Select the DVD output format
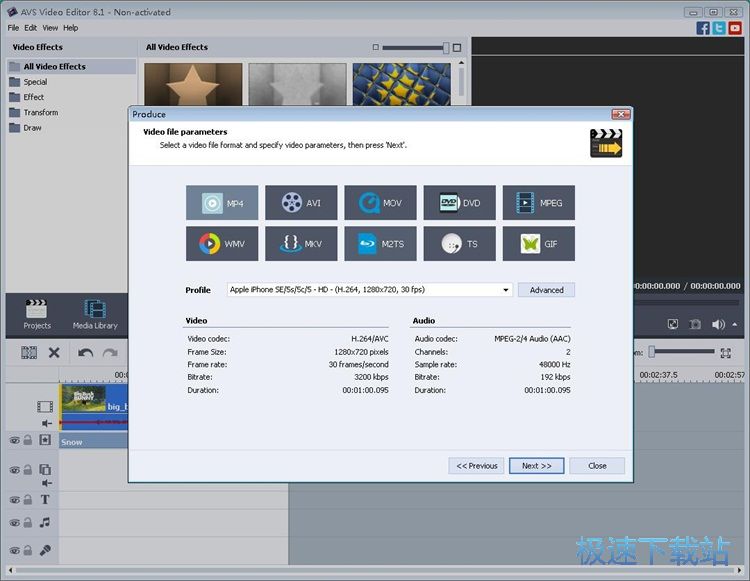 [x=460, y=203]
